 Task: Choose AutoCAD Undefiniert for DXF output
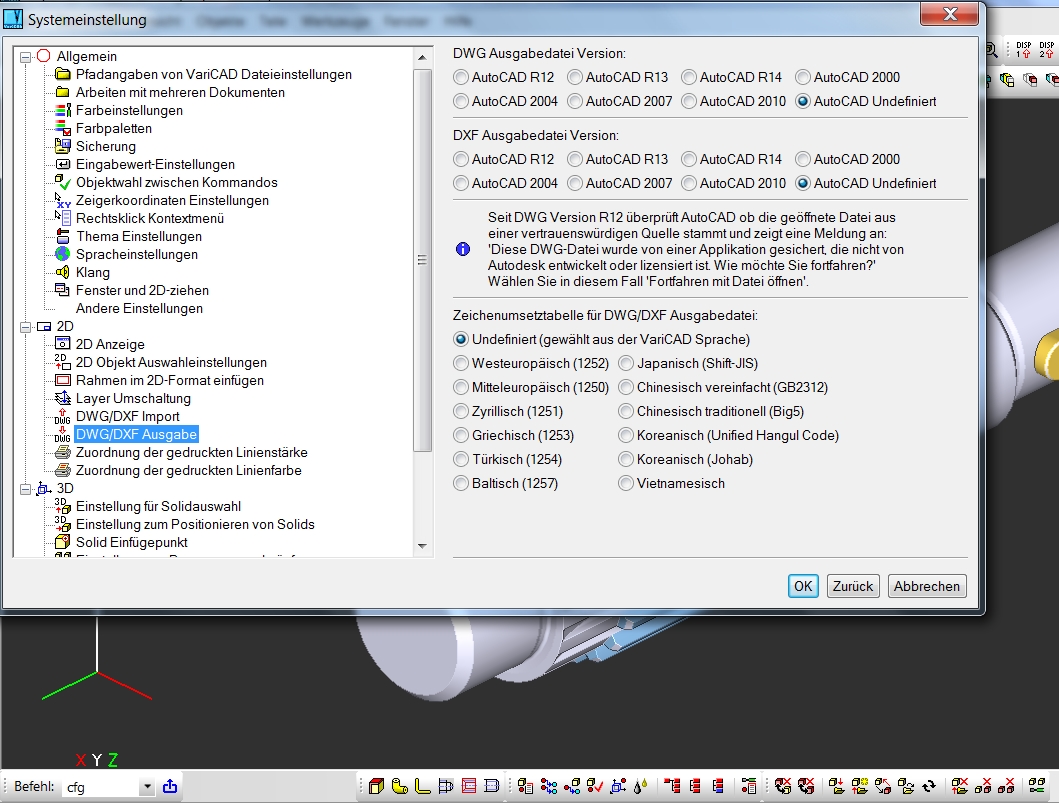tap(866, 183)
